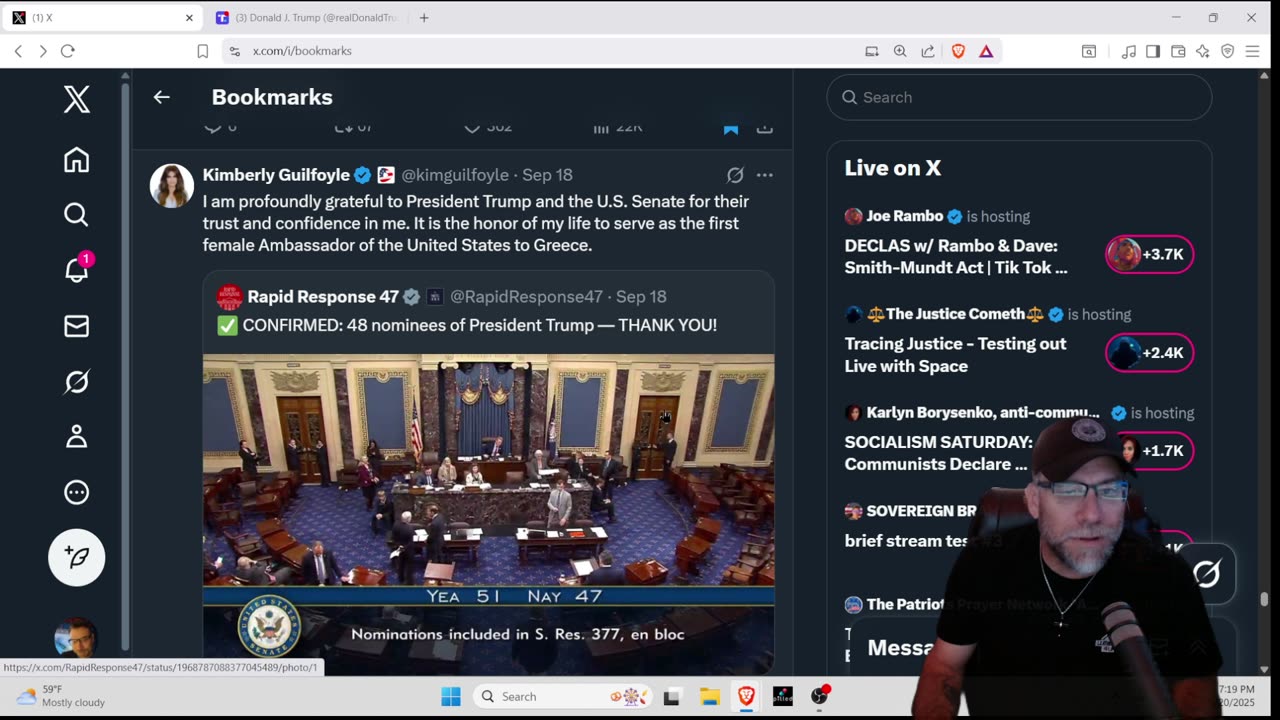Image resolution: width=1280 pixels, height=720 pixels.
Task: Open Tracing Justice live Space
Action: point(956,355)
